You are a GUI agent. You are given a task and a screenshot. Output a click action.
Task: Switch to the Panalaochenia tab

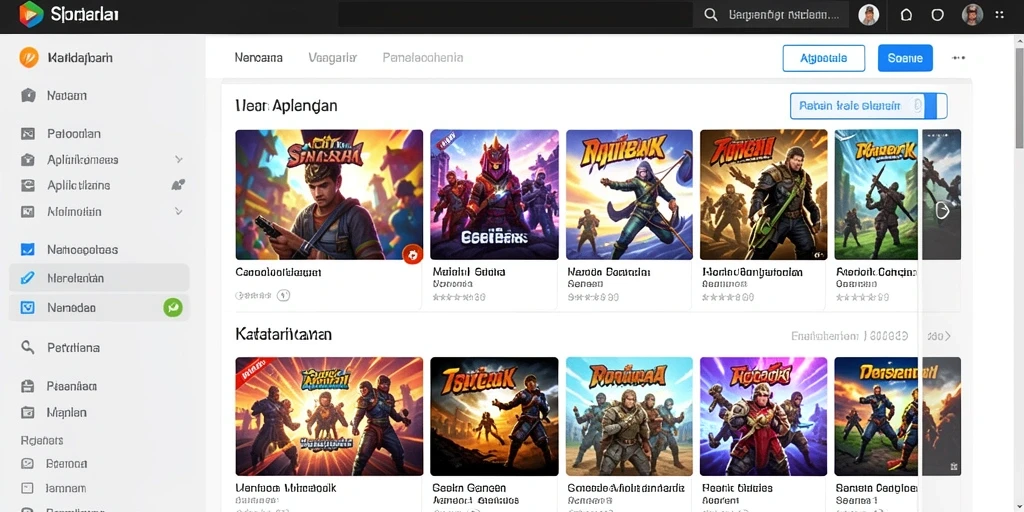tap(423, 57)
